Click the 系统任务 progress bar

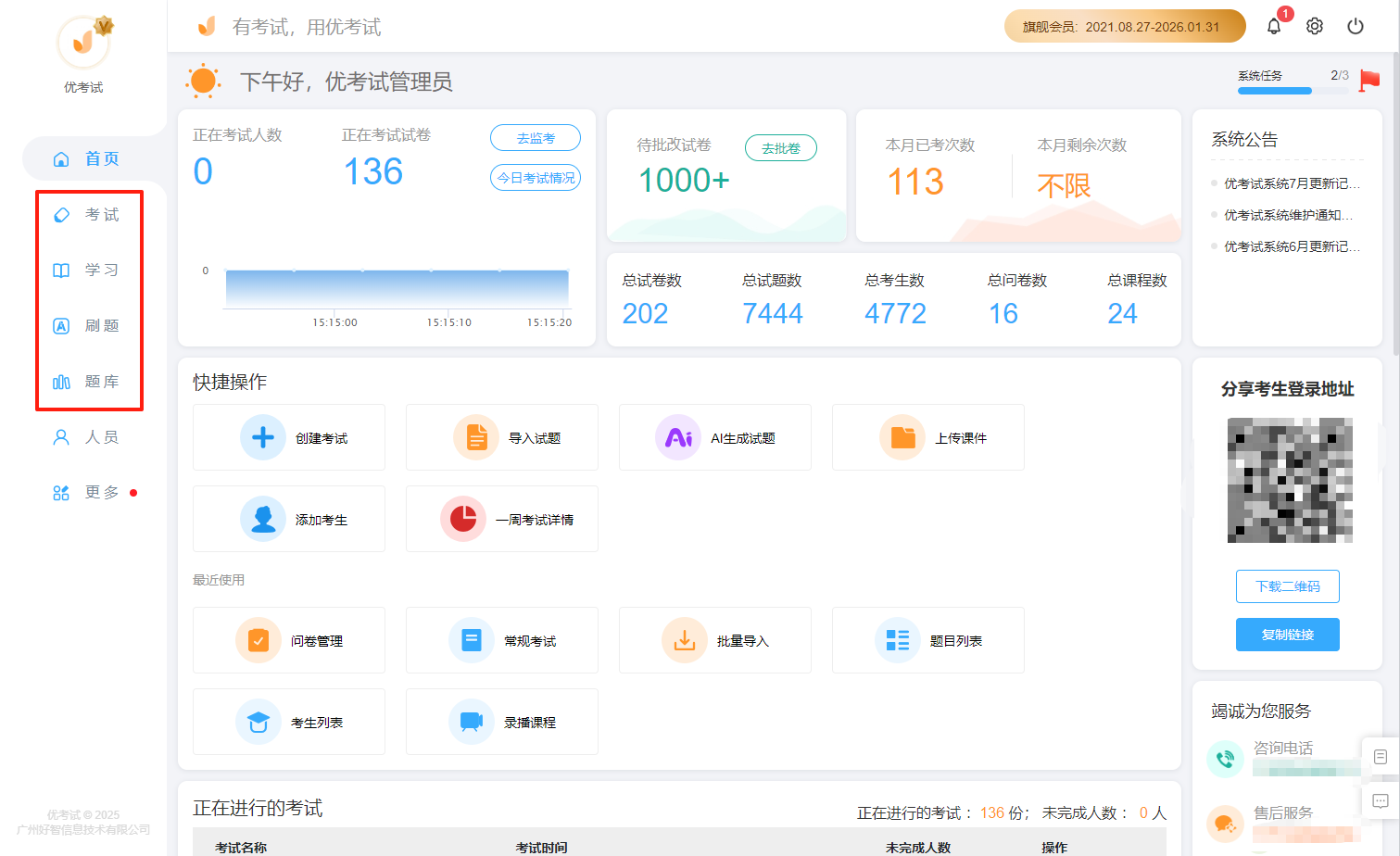(1293, 91)
